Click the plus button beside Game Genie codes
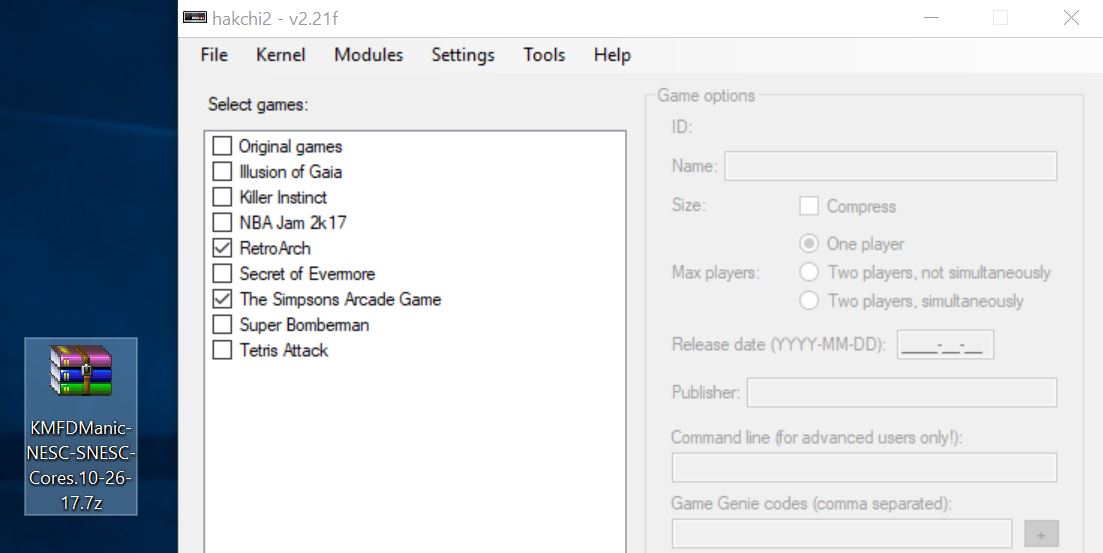 click(1041, 535)
